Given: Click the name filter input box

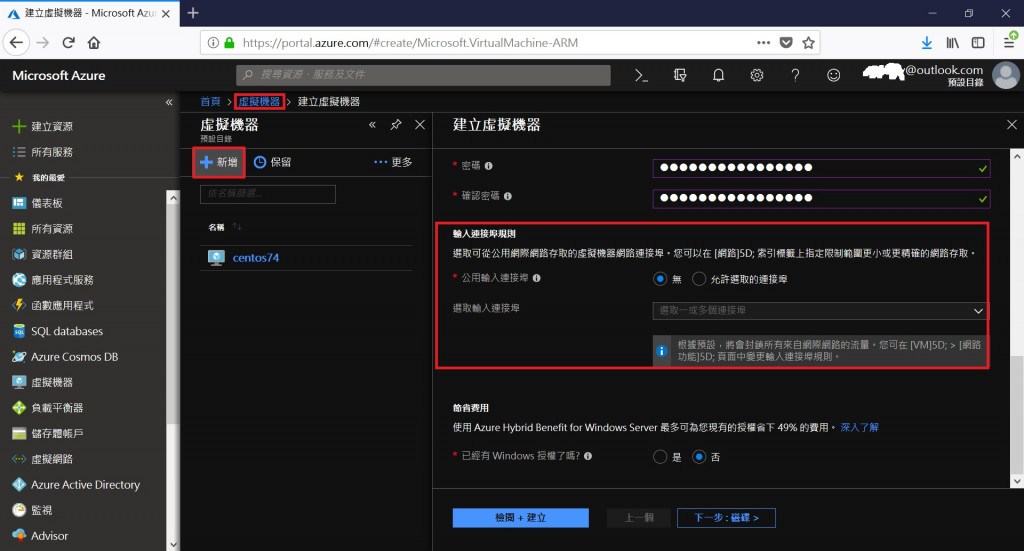Looking at the screenshot, I should pos(268,194).
